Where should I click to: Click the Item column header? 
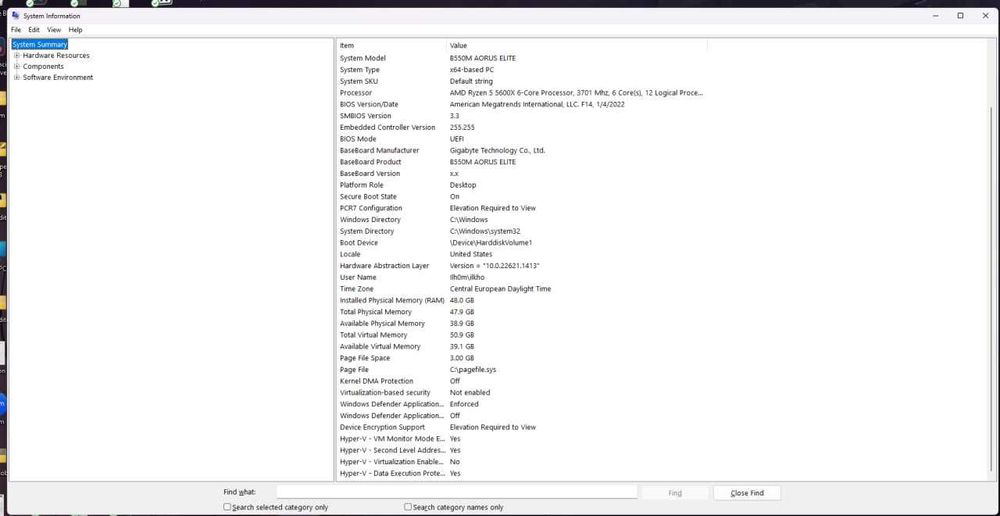click(392, 45)
